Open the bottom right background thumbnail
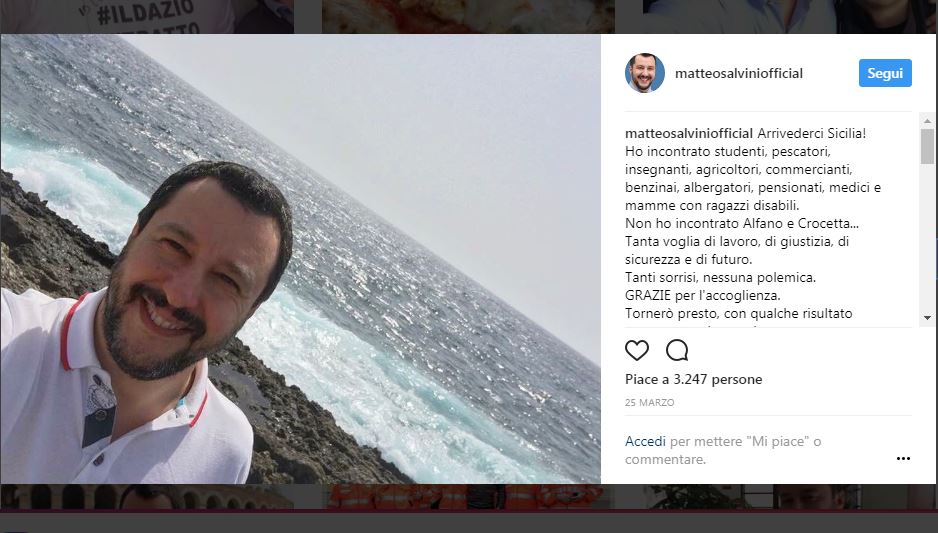938x533 pixels. (790, 497)
